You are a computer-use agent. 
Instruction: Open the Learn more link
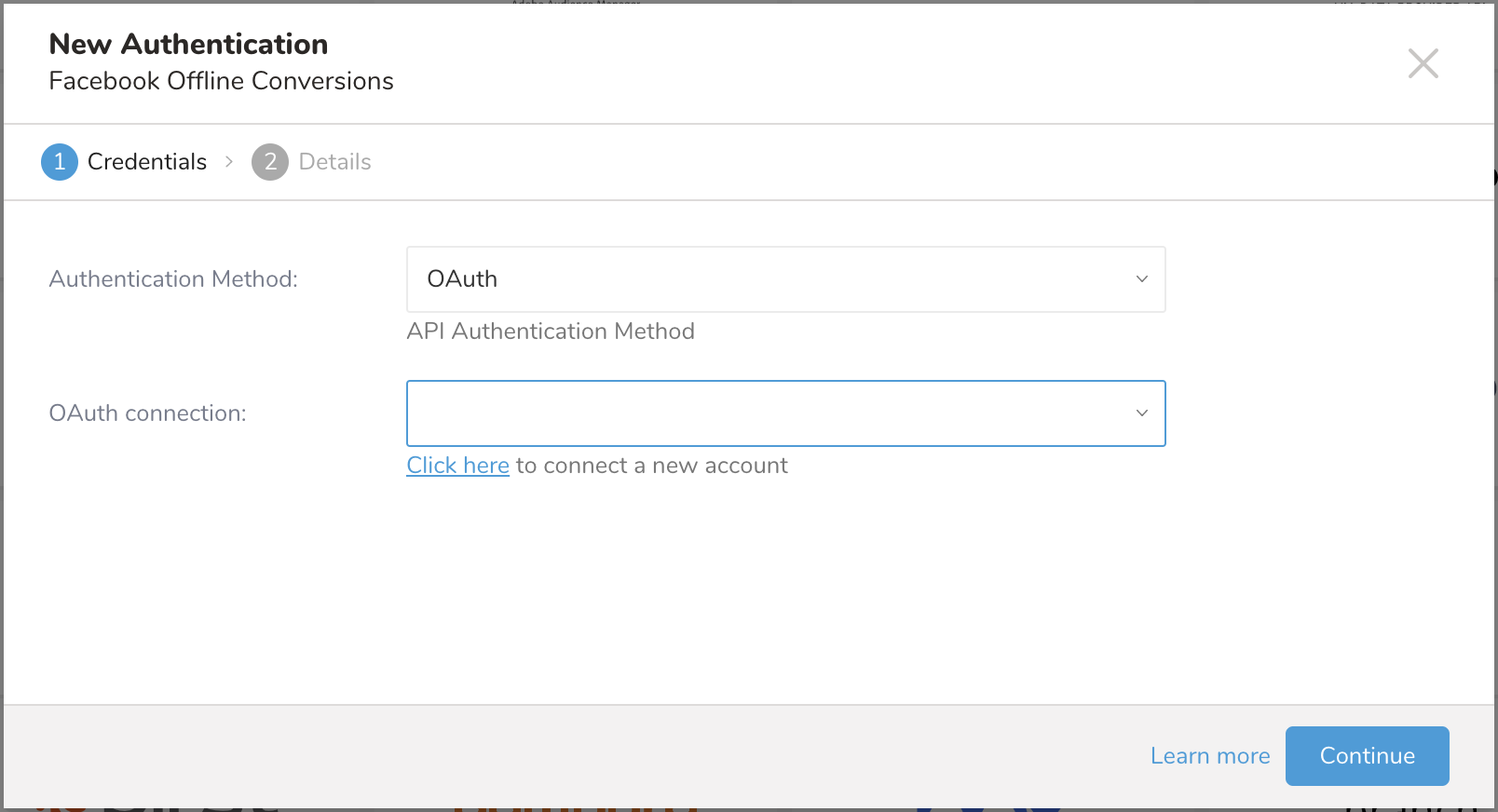pyautogui.click(x=1209, y=756)
